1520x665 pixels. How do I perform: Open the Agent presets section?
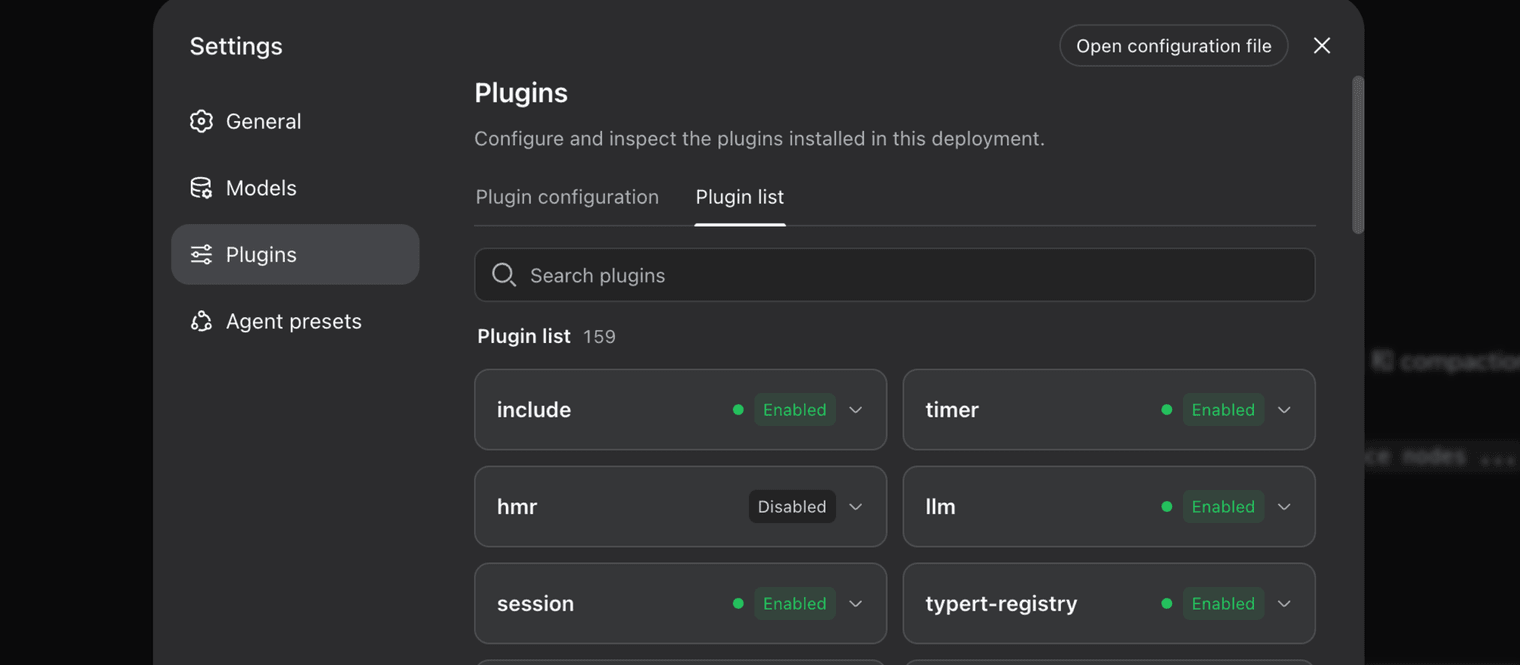(x=295, y=321)
